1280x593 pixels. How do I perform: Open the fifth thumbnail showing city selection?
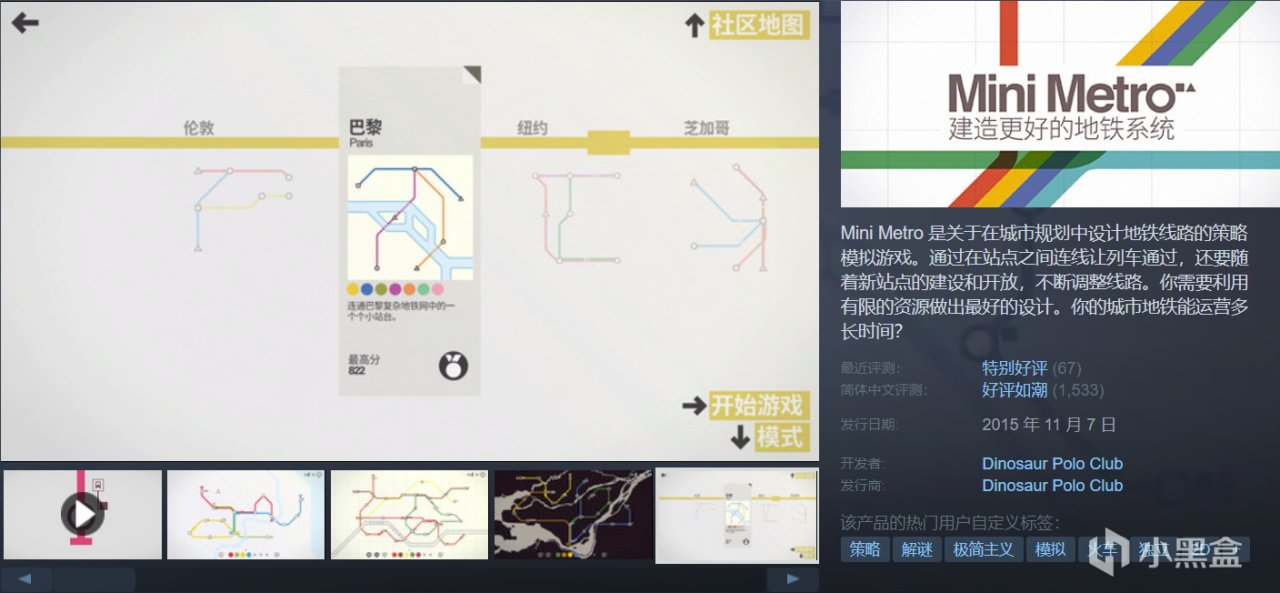[737, 515]
